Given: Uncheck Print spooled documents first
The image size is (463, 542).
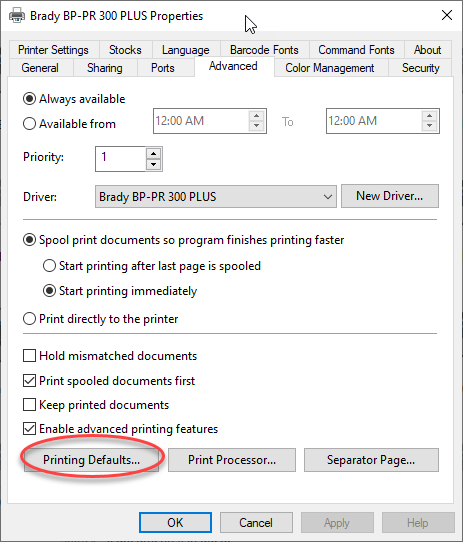Looking at the screenshot, I should [x=29, y=380].
